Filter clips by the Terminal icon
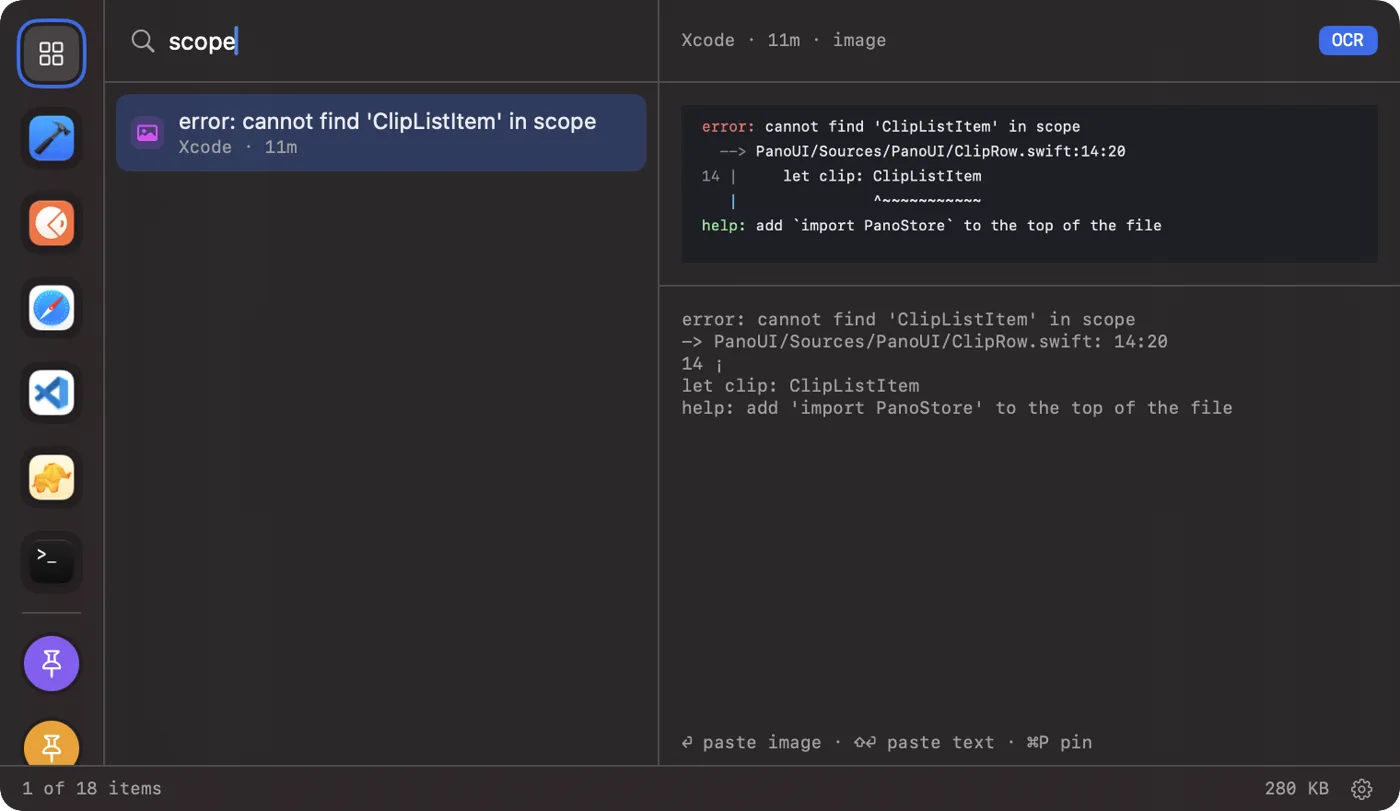1400x811 pixels. (x=51, y=562)
